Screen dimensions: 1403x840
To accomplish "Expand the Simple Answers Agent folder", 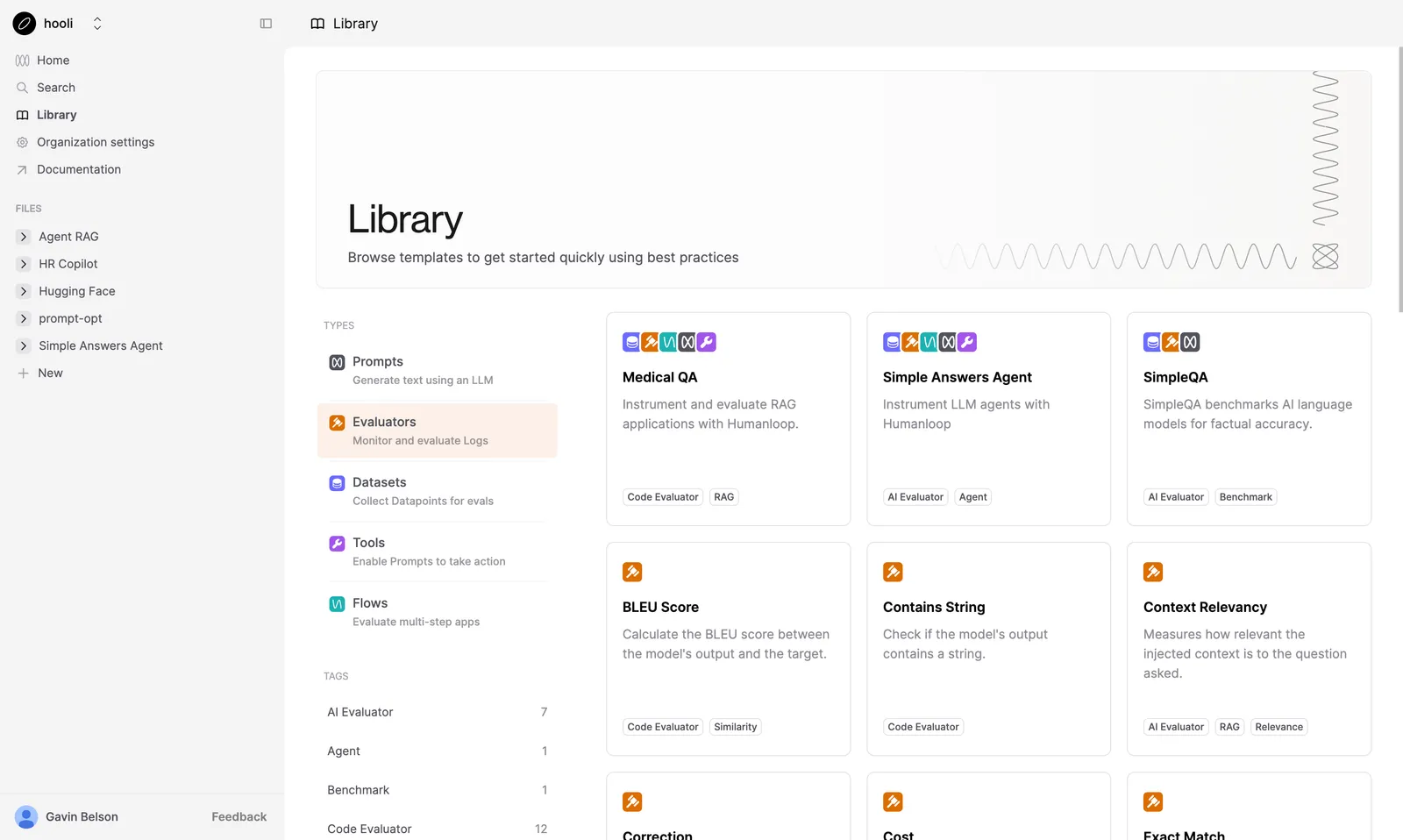I will 24,345.
